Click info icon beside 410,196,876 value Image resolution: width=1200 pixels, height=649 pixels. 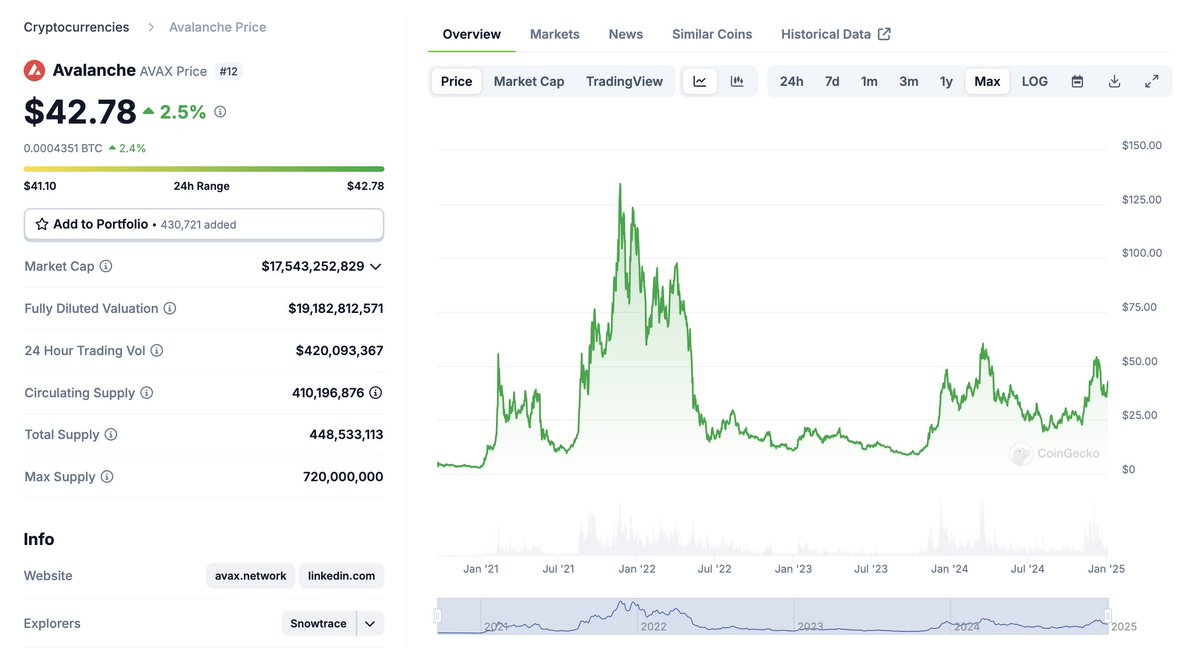coord(376,393)
